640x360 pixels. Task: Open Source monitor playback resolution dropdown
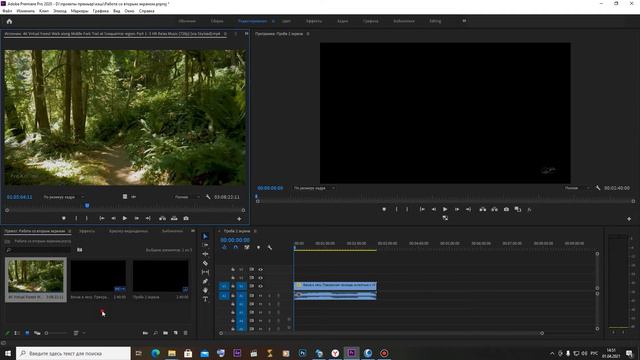[x=187, y=197]
